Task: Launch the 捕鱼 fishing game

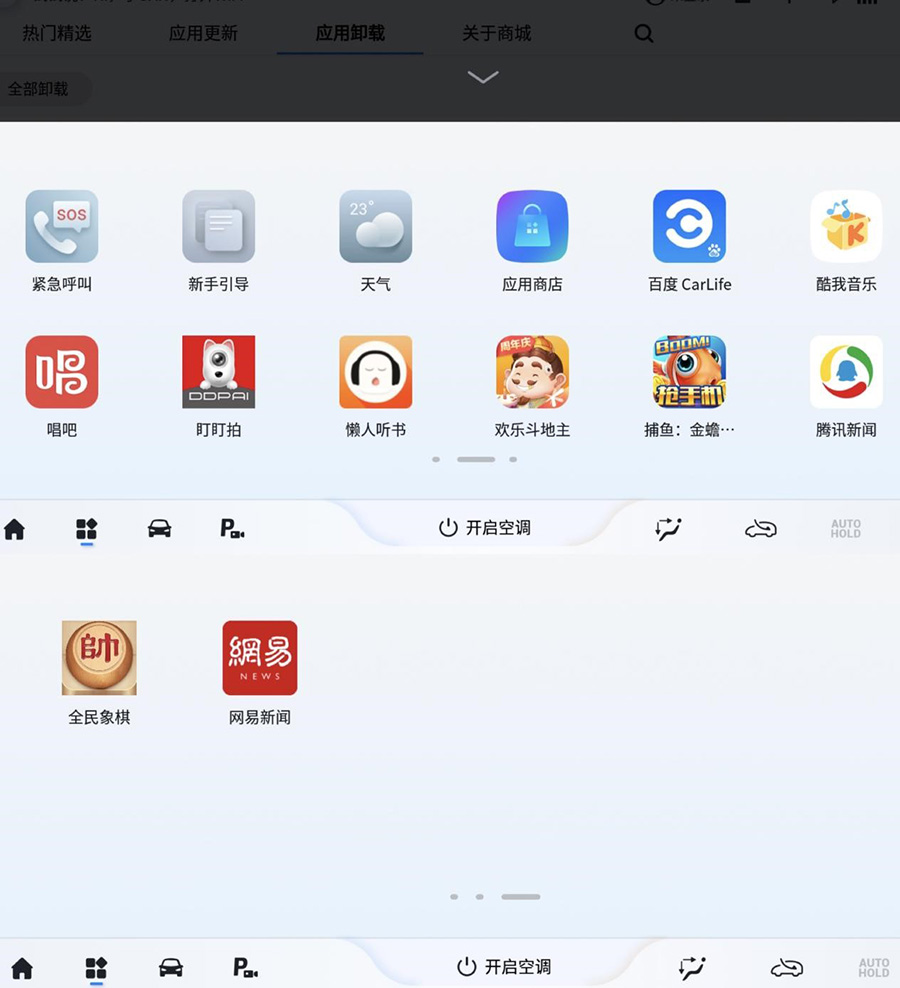Action: pyautogui.click(x=689, y=372)
